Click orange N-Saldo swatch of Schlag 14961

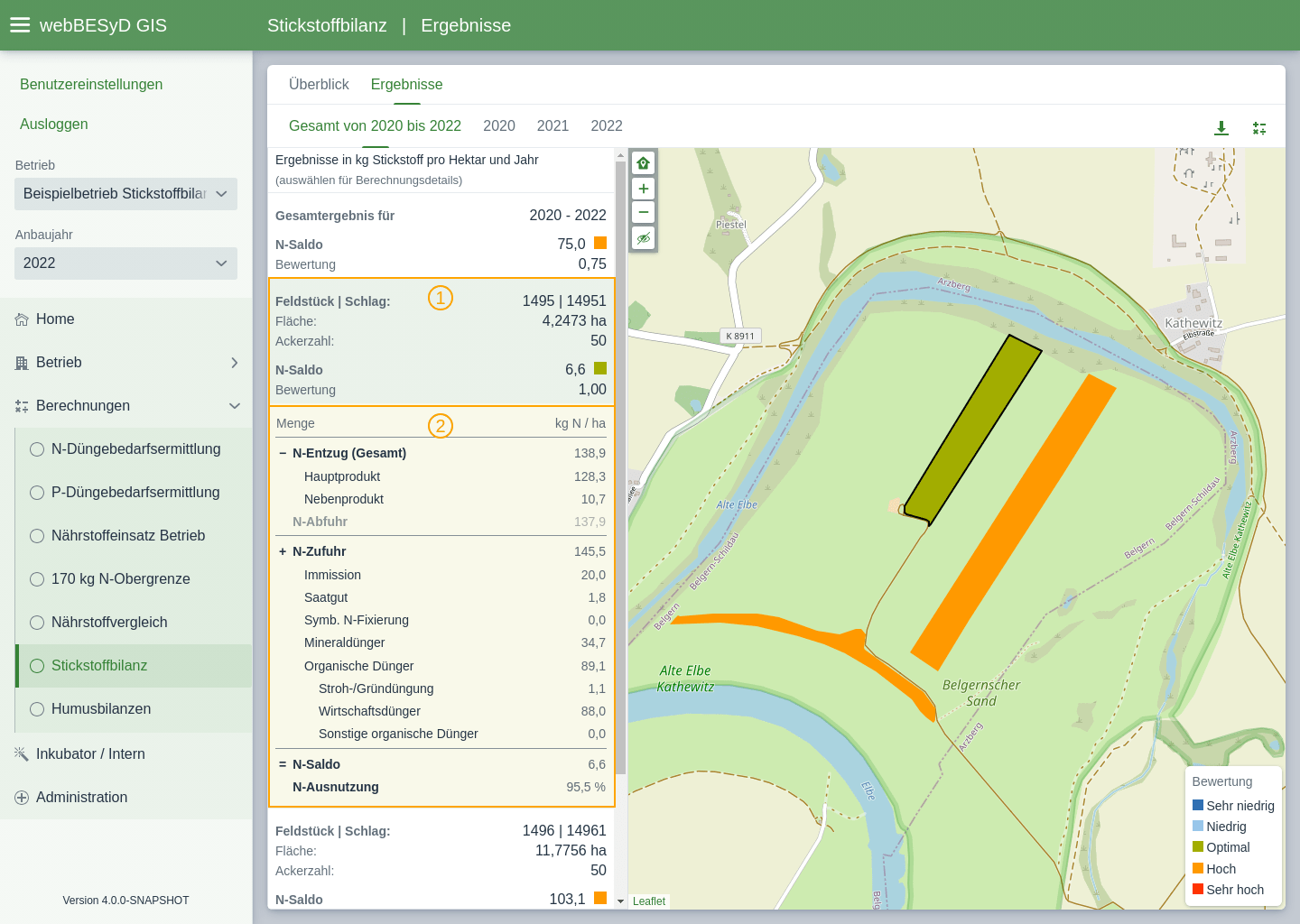pyautogui.click(x=600, y=898)
